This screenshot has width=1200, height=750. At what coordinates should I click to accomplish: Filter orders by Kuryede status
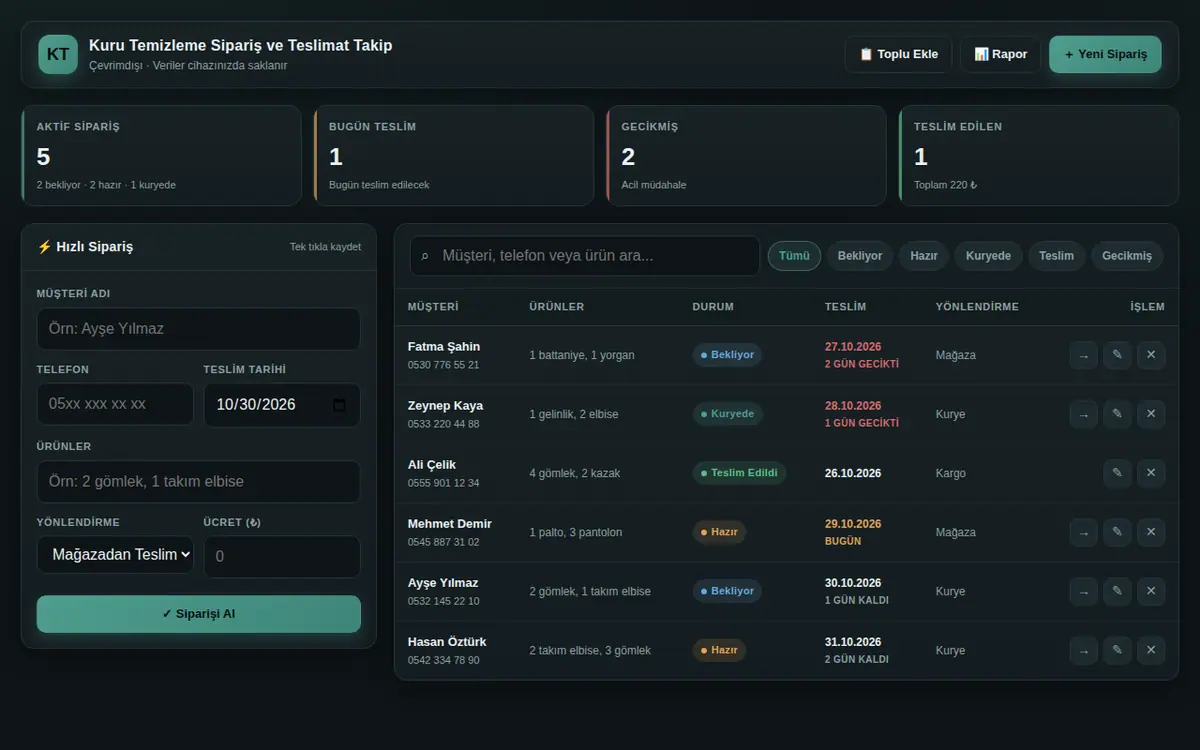coord(988,256)
